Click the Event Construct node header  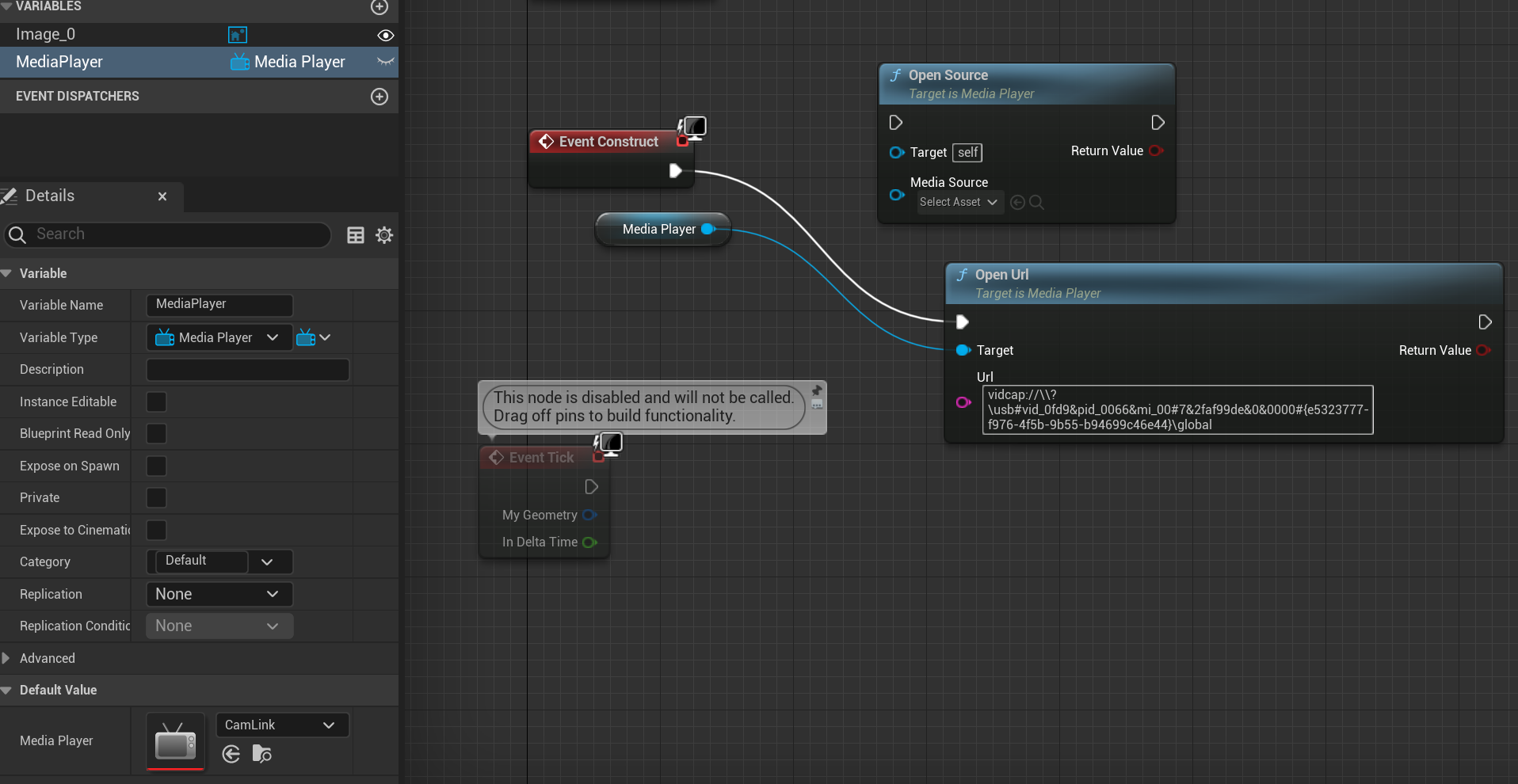click(608, 142)
